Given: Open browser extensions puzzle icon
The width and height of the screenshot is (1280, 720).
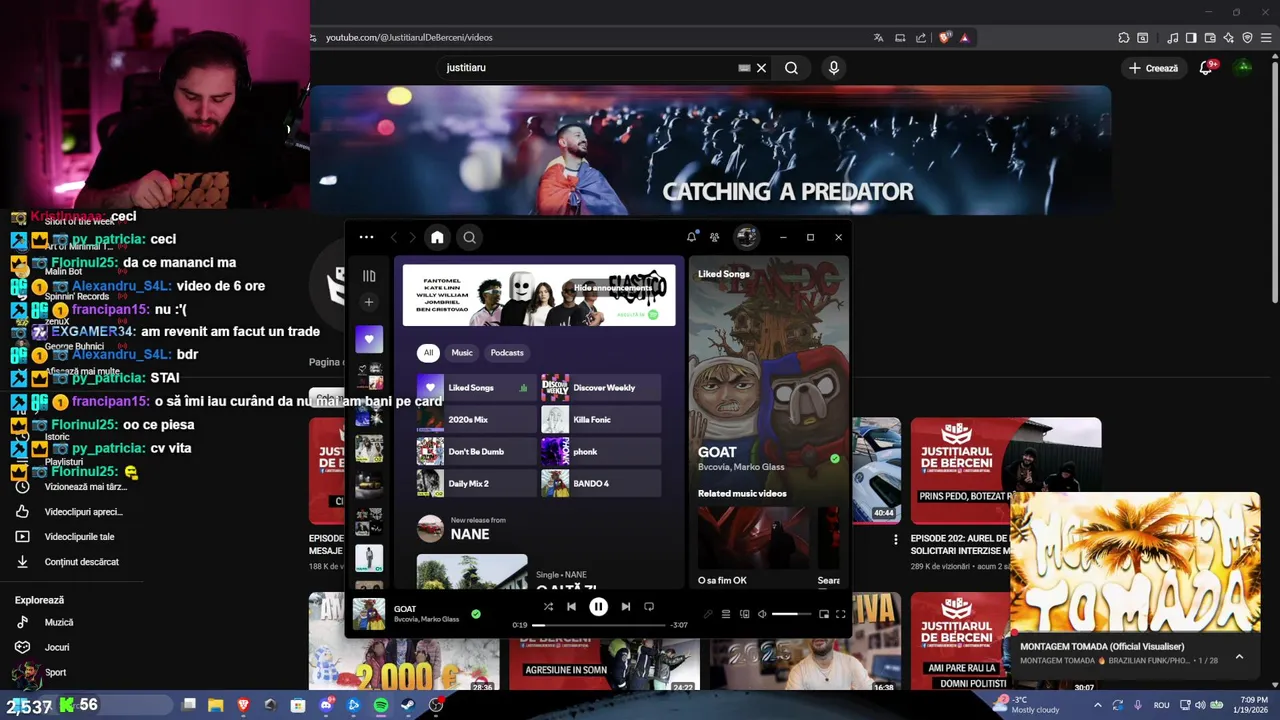Looking at the screenshot, I should pyautogui.click(x=1124, y=37).
